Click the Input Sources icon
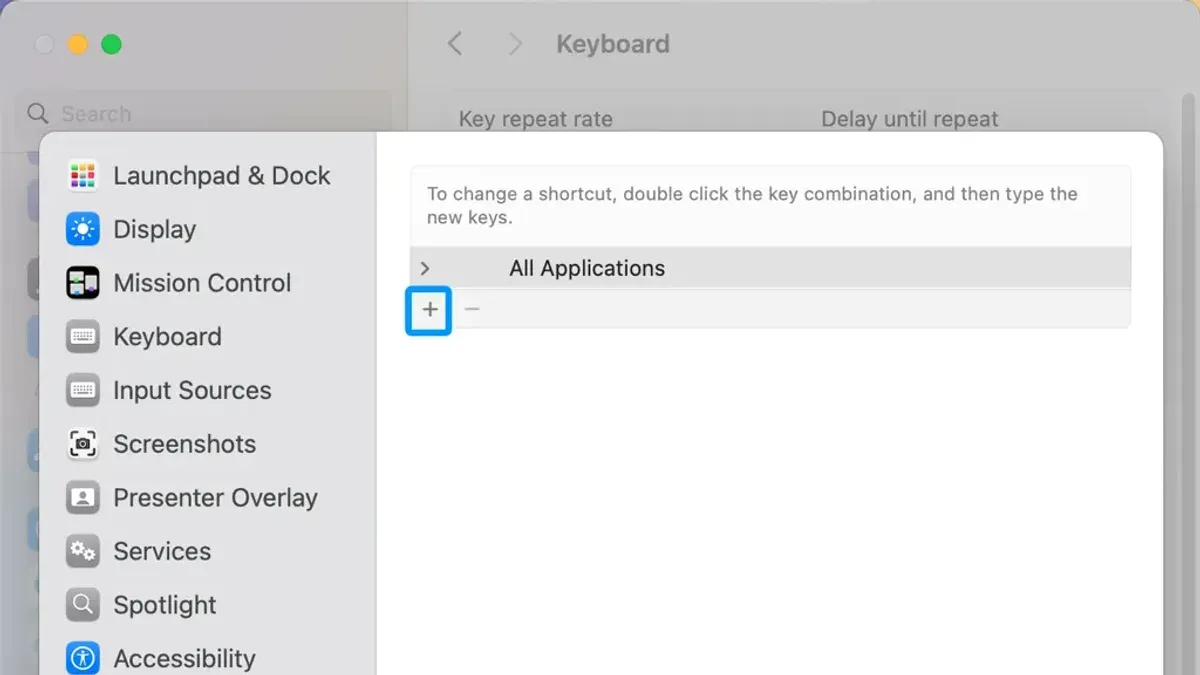Screen dimensions: 1200x675 83,391
